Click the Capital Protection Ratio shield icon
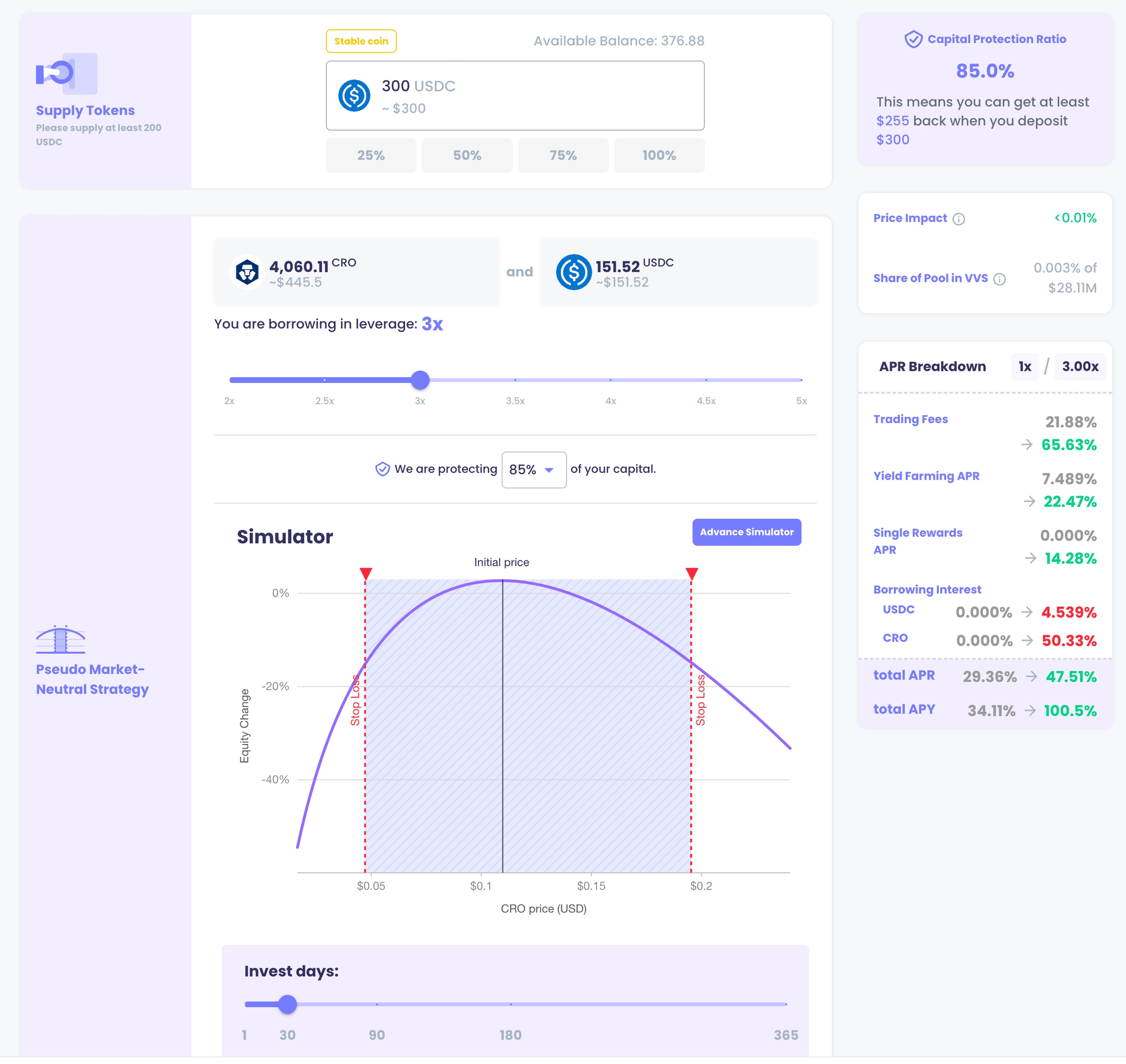The width and height of the screenshot is (1126, 1064). (913, 39)
